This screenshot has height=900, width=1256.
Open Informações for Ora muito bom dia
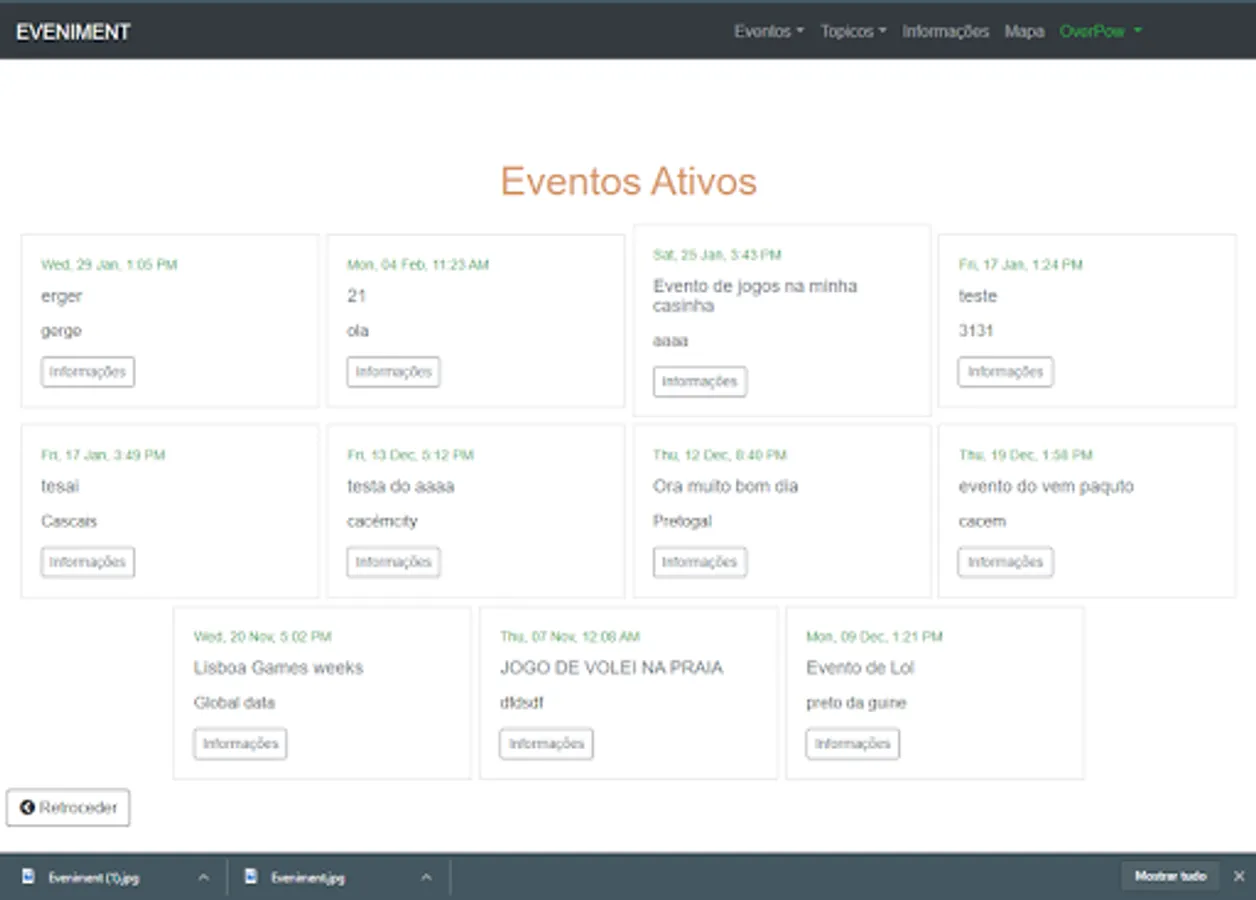700,562
